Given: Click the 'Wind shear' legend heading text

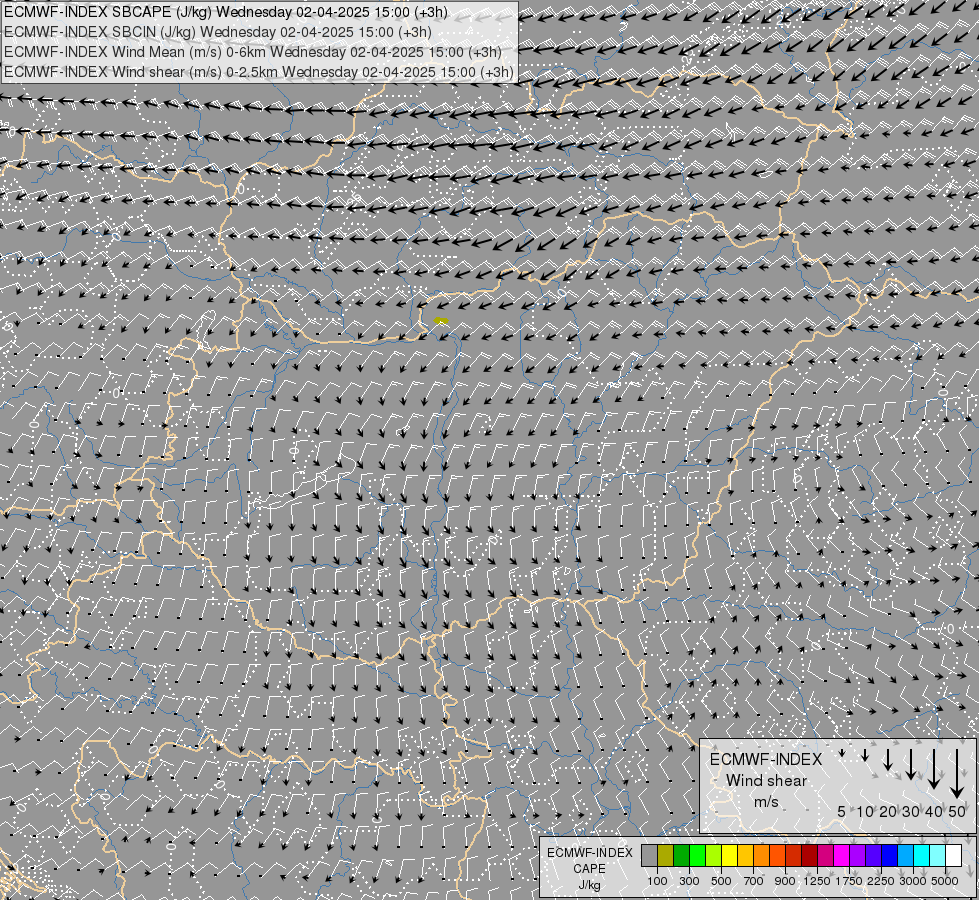Looking at the screenshot, I should (766, 781).
